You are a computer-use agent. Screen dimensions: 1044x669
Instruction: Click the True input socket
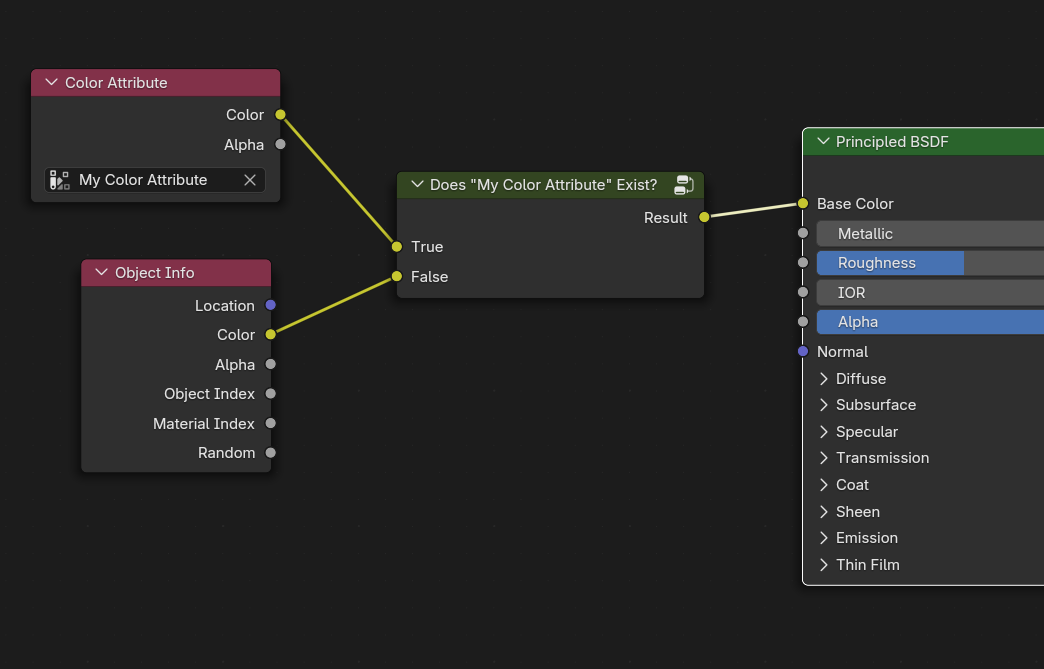tap(397, 247)
